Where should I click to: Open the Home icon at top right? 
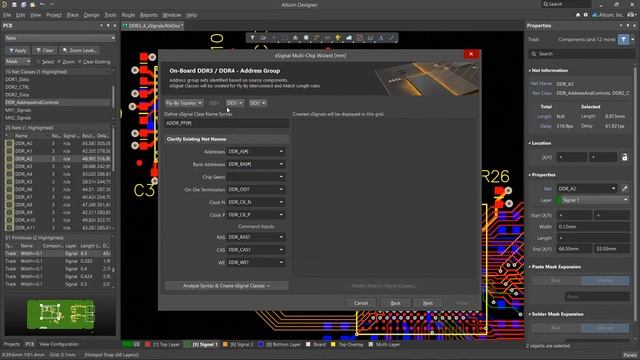coord(578,15)
